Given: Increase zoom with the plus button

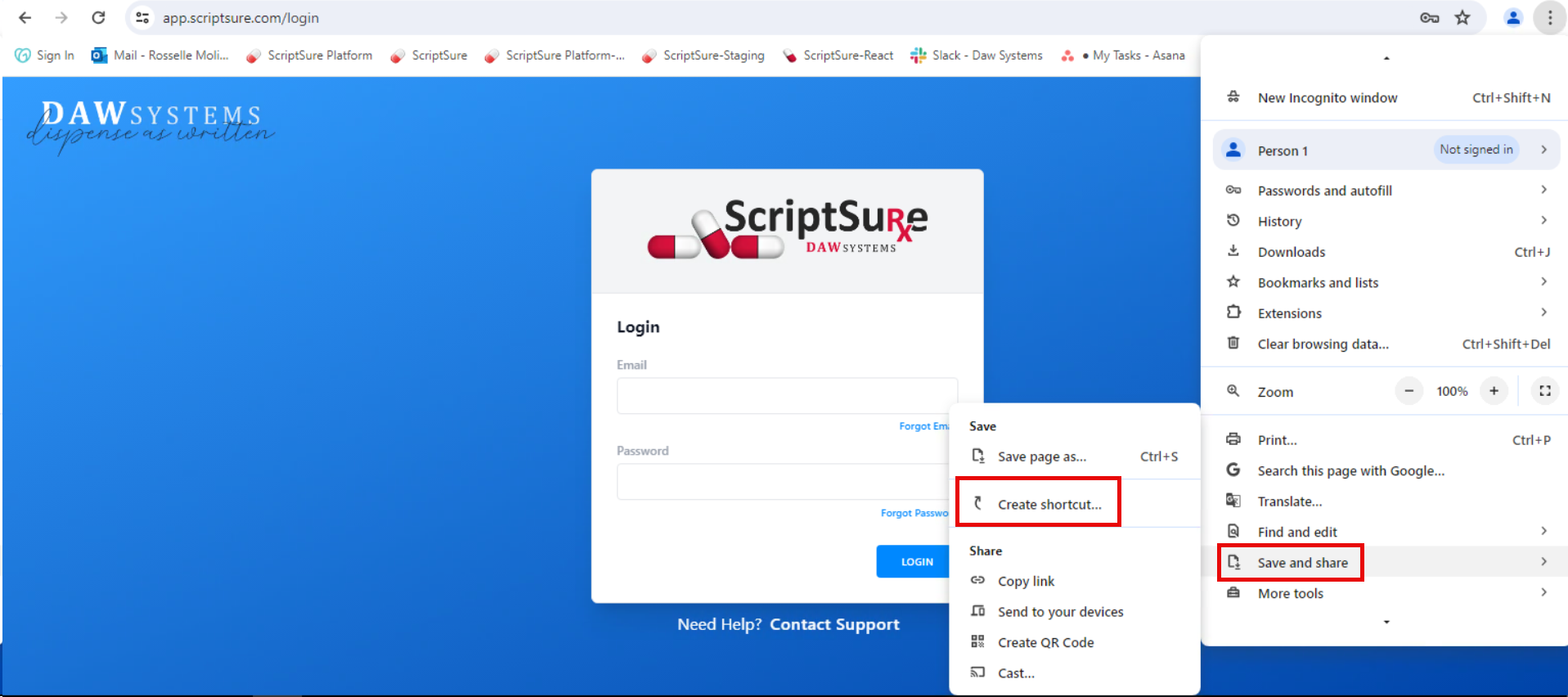Looking at the screenshot, I should [1494, 391].
